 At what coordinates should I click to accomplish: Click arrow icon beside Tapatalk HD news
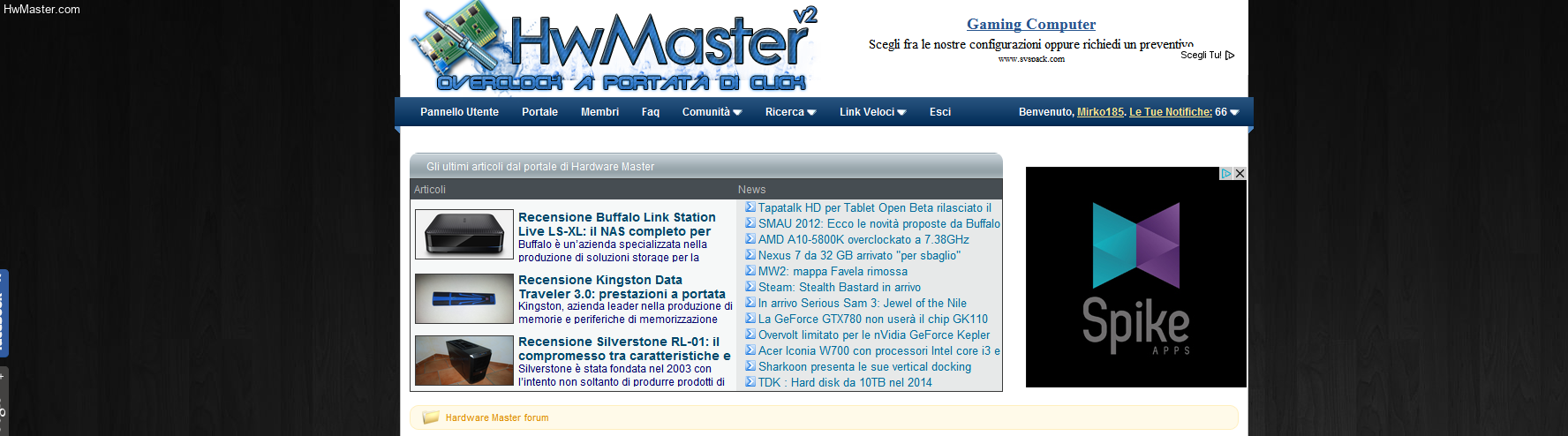click(x=750, y=207)
